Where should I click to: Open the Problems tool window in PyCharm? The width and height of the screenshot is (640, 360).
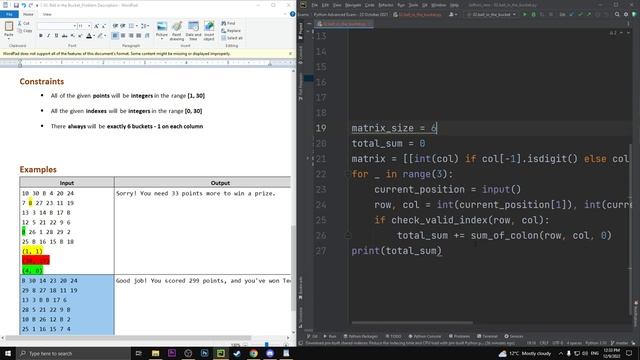pos(459,336)
